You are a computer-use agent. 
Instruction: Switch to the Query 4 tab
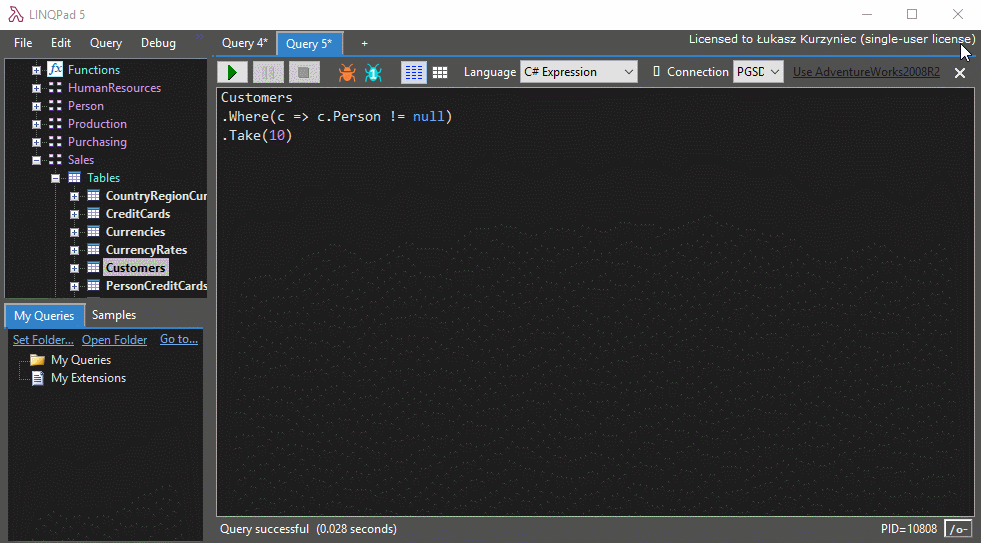point(245,43)
